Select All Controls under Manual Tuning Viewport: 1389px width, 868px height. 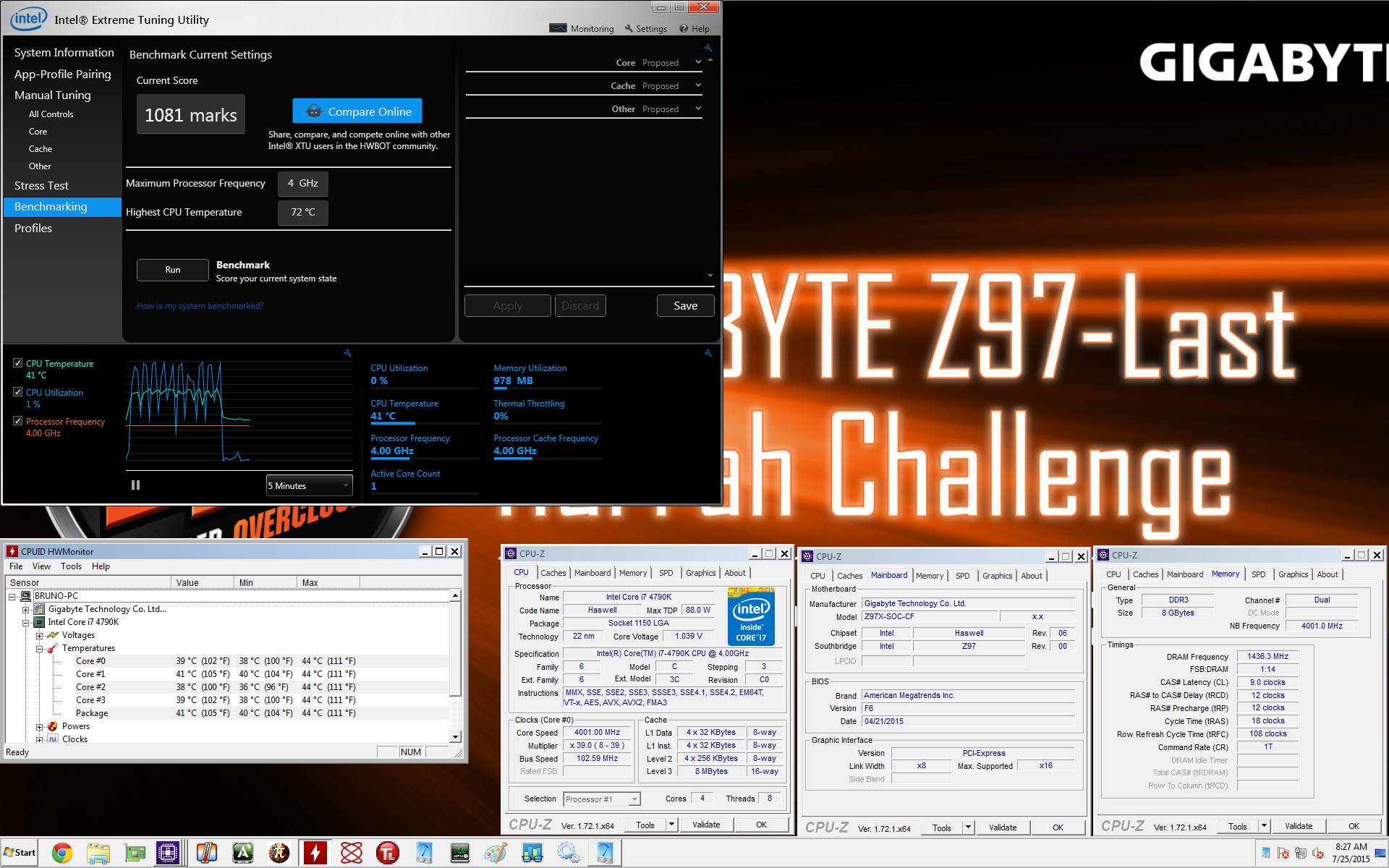point(51,114)
